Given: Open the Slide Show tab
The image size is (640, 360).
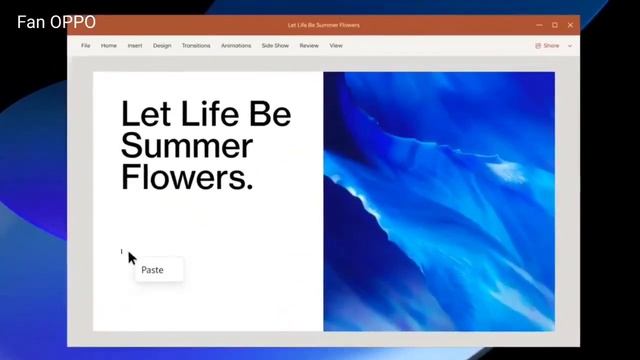Looking at the screenshot, I should 275,46.
